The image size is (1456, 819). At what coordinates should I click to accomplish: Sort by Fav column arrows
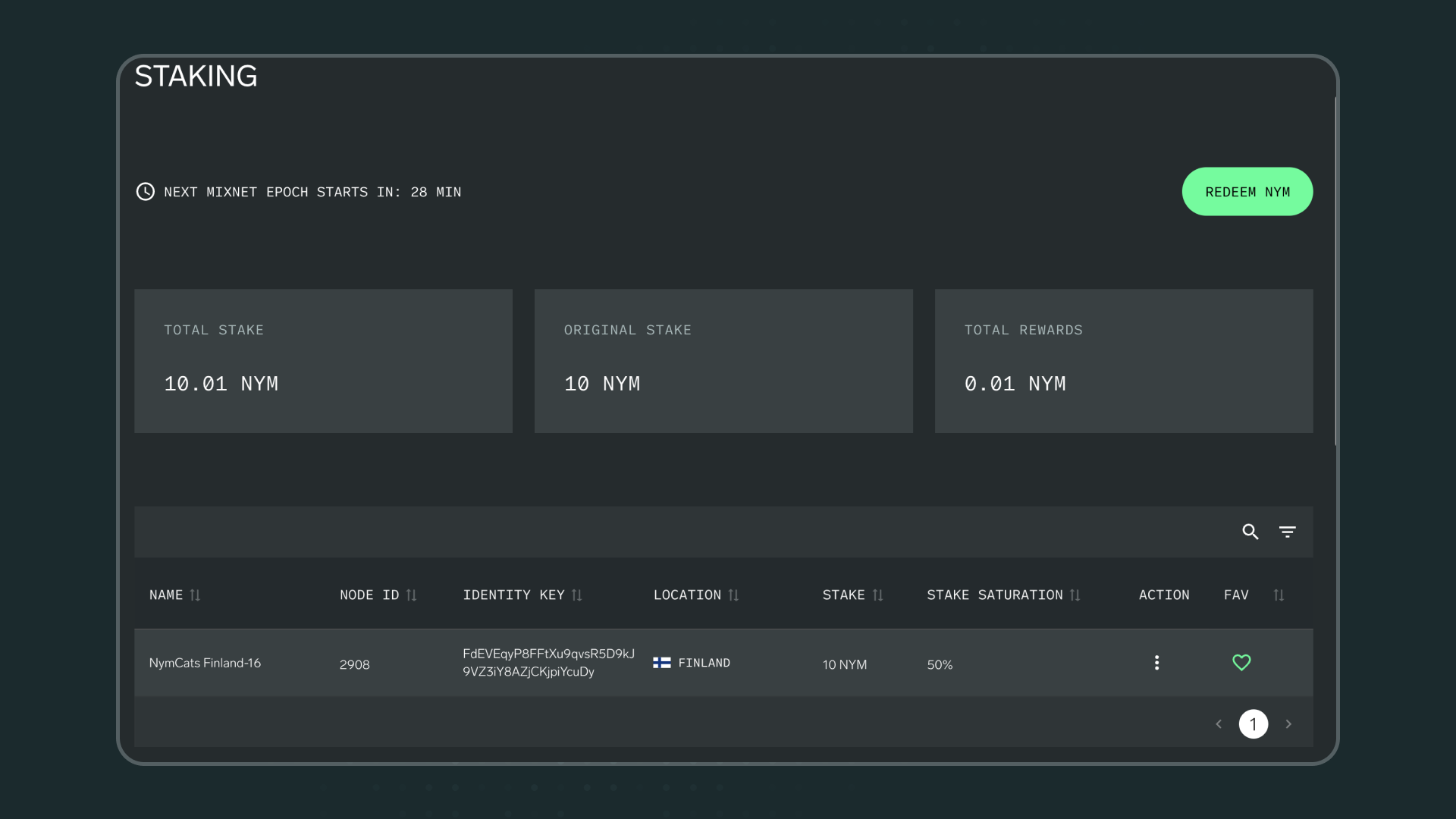point(1279,595)
